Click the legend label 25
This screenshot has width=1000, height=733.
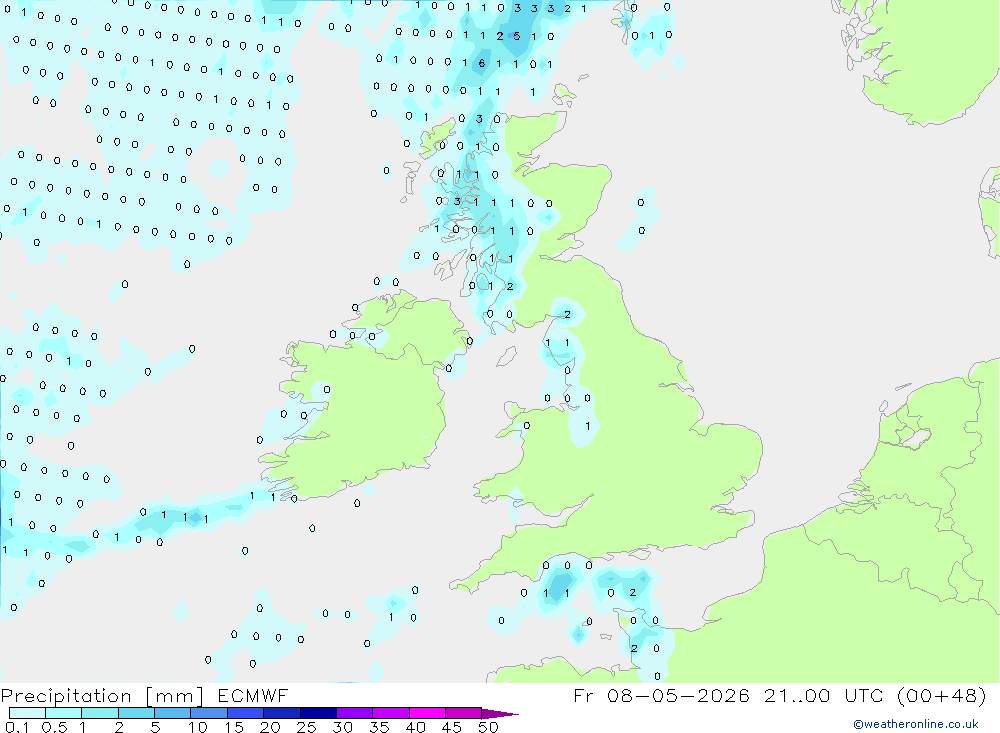tap(306, 727)
